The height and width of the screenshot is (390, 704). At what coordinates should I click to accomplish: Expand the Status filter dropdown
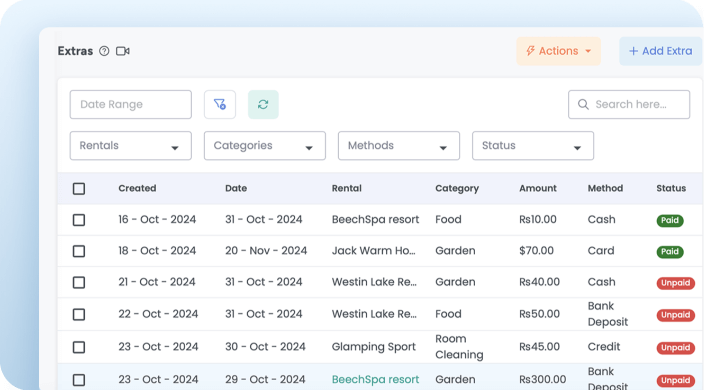coord(533,146)
